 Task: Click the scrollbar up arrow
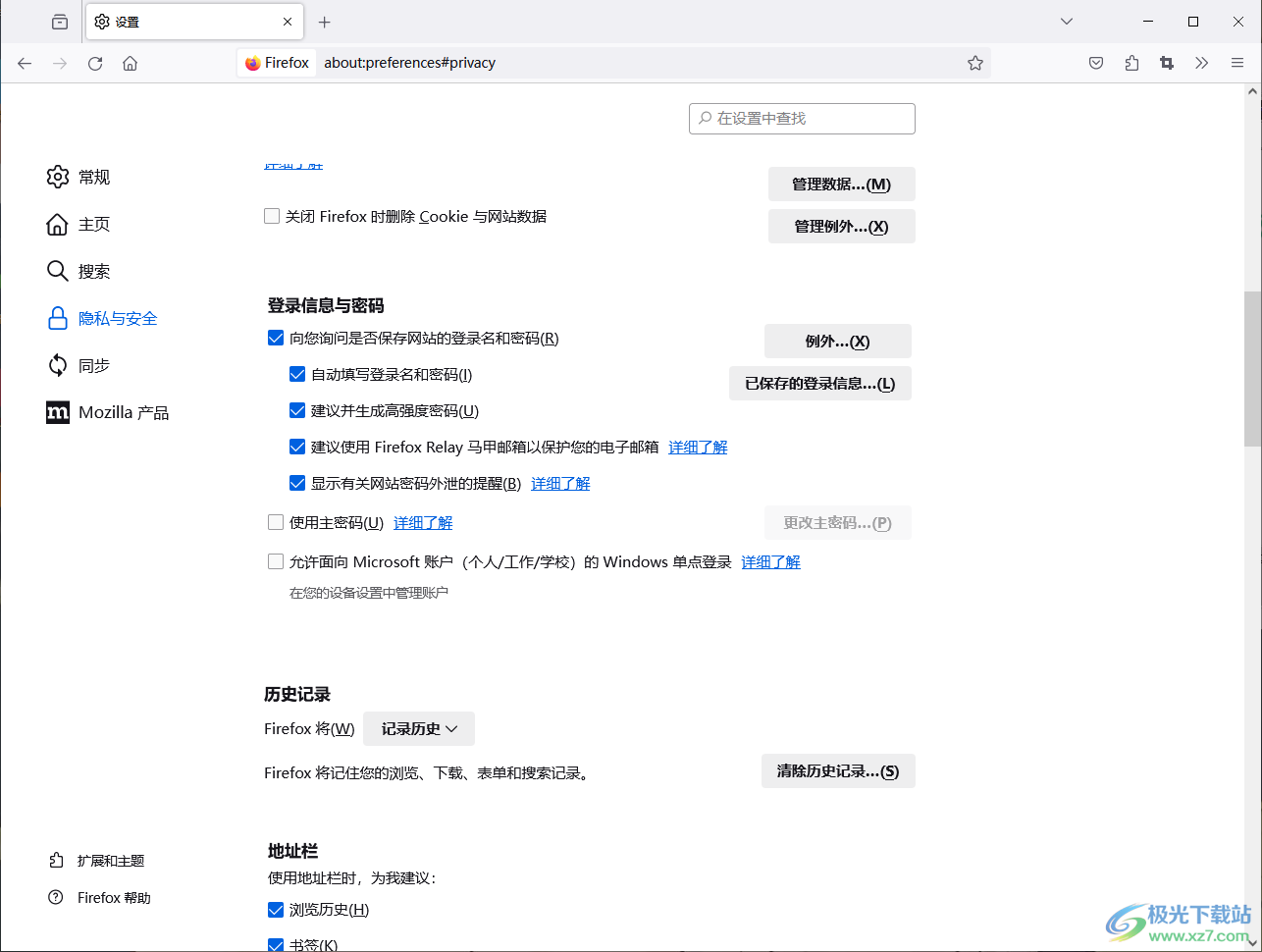click(1252, 91)
